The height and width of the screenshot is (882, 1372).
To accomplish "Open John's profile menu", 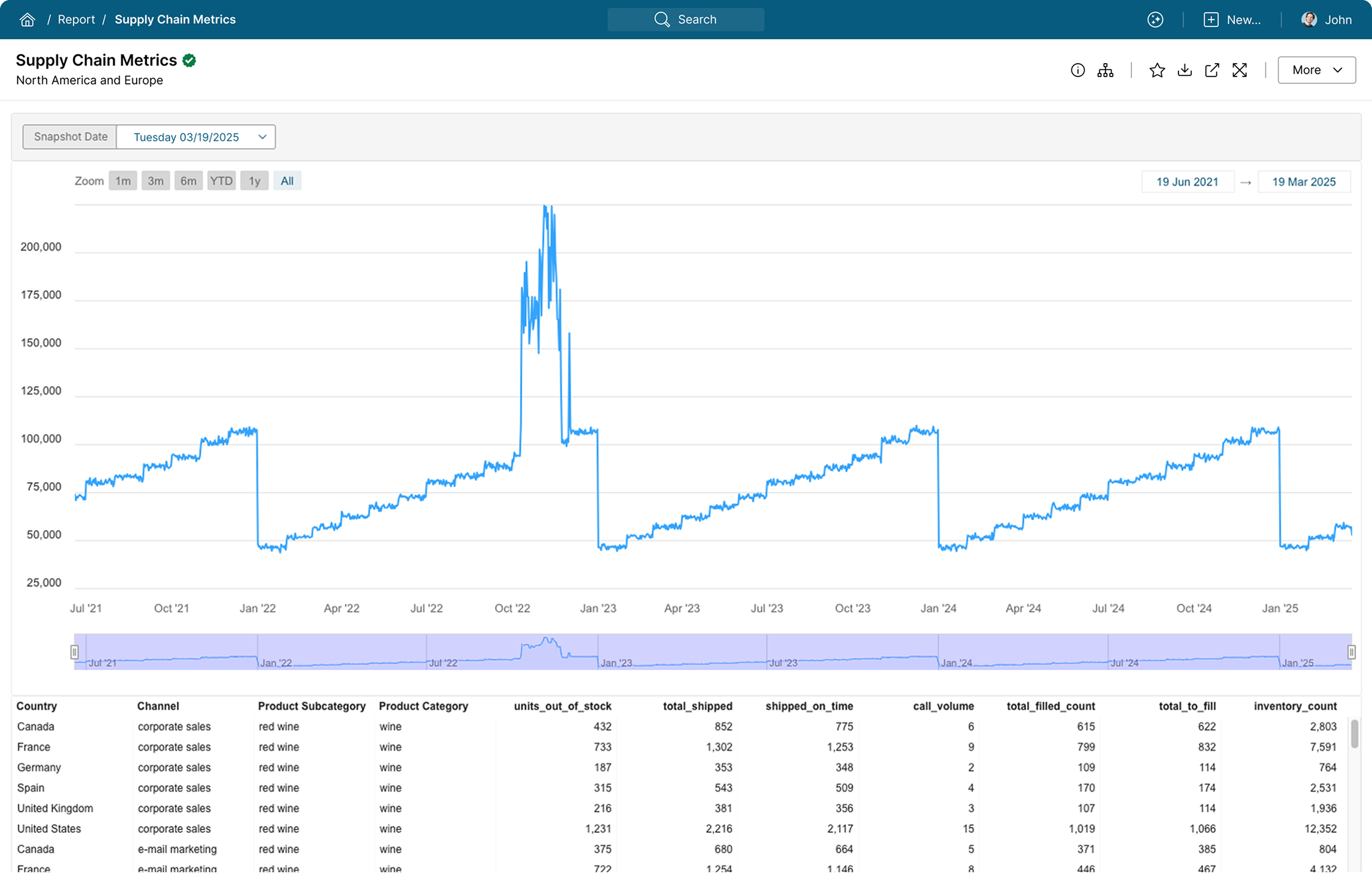I will point(1327,19).
